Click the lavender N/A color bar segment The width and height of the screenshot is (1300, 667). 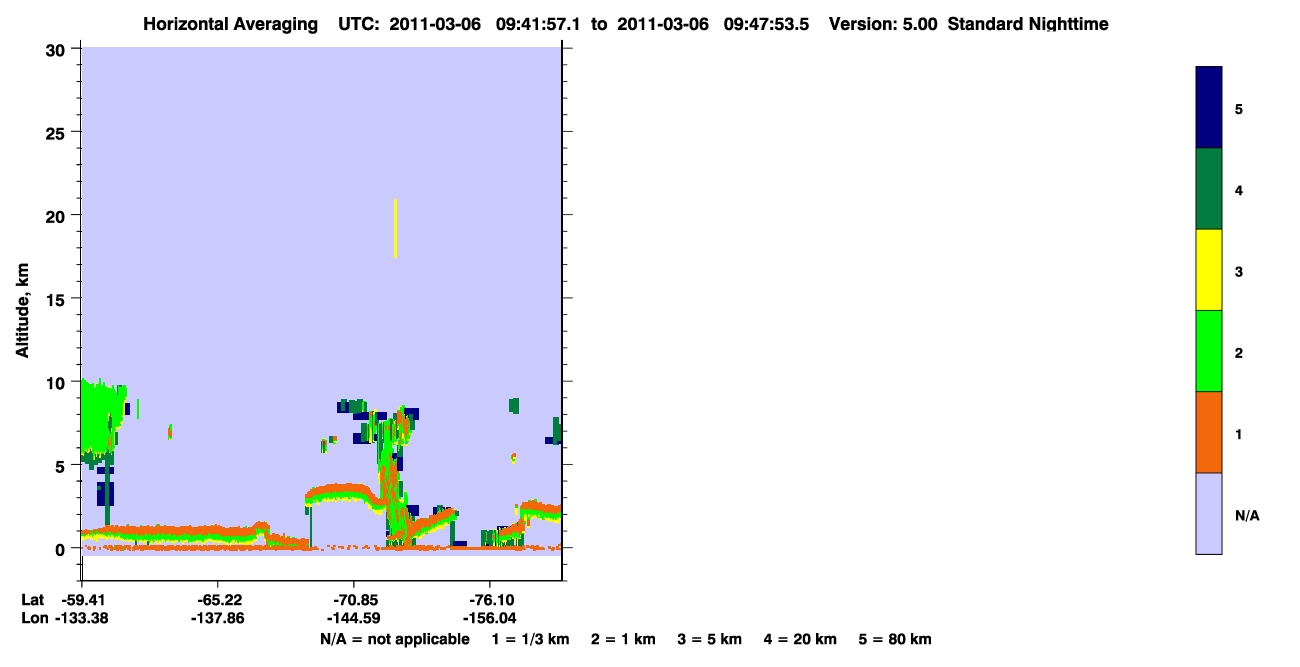(x=1209, y=513)
